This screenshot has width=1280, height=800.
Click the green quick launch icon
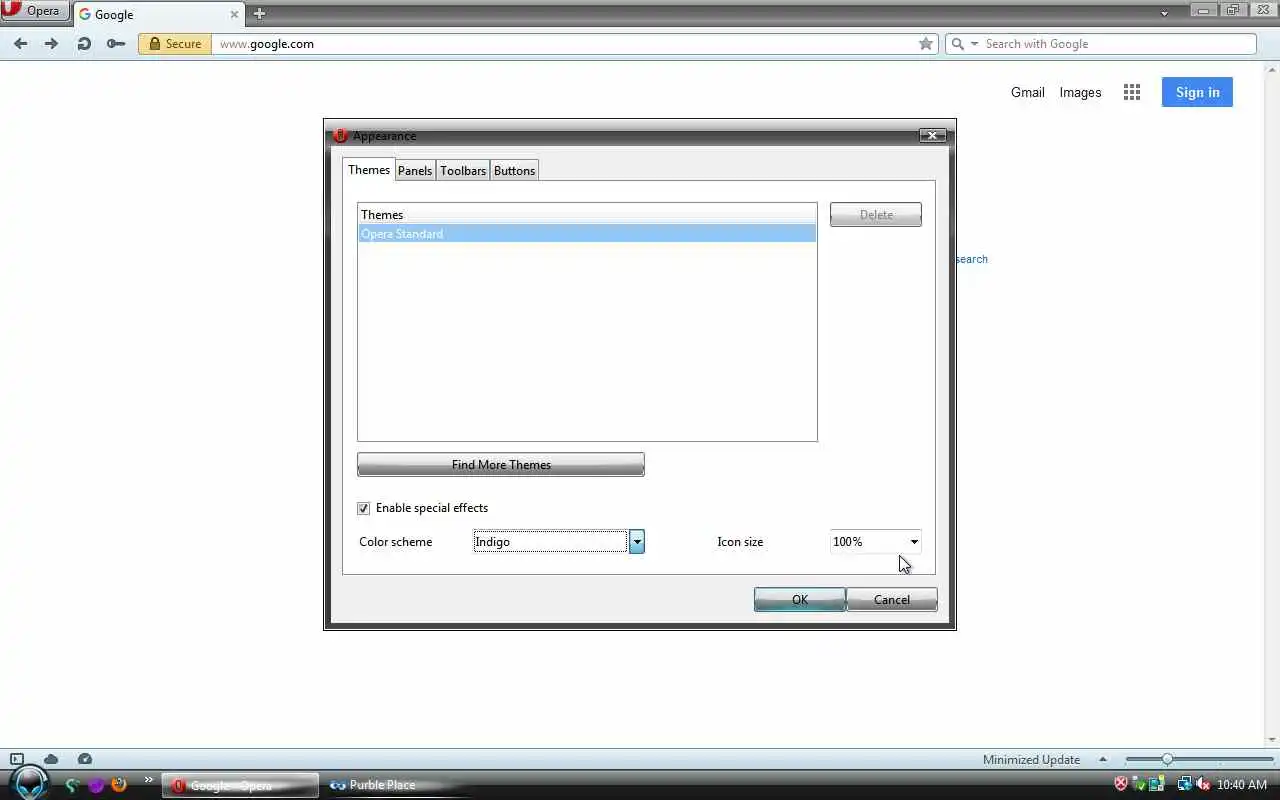pos(72,785)
